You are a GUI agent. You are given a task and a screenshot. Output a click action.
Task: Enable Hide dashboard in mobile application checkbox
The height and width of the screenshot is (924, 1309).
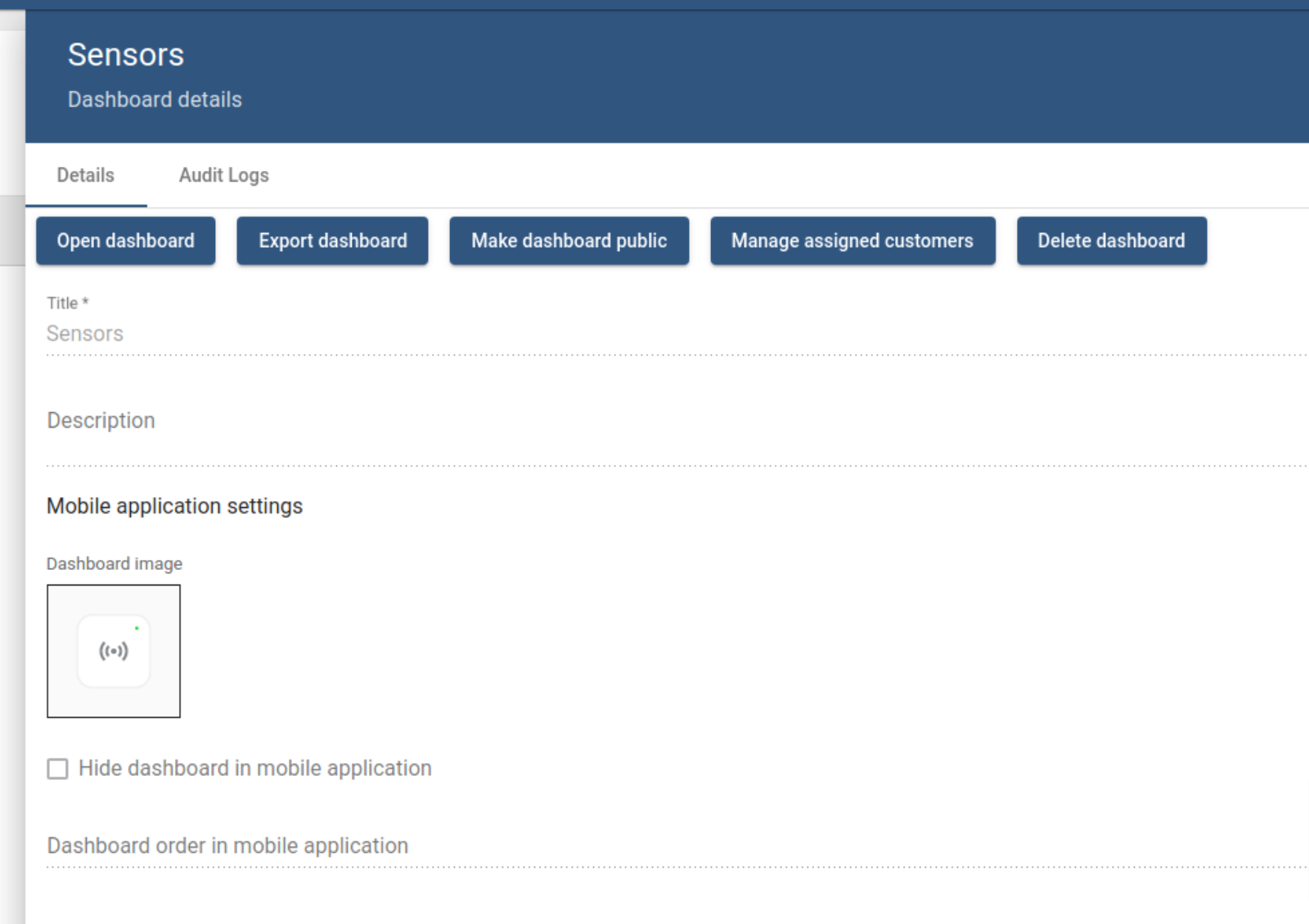point(57,769)
